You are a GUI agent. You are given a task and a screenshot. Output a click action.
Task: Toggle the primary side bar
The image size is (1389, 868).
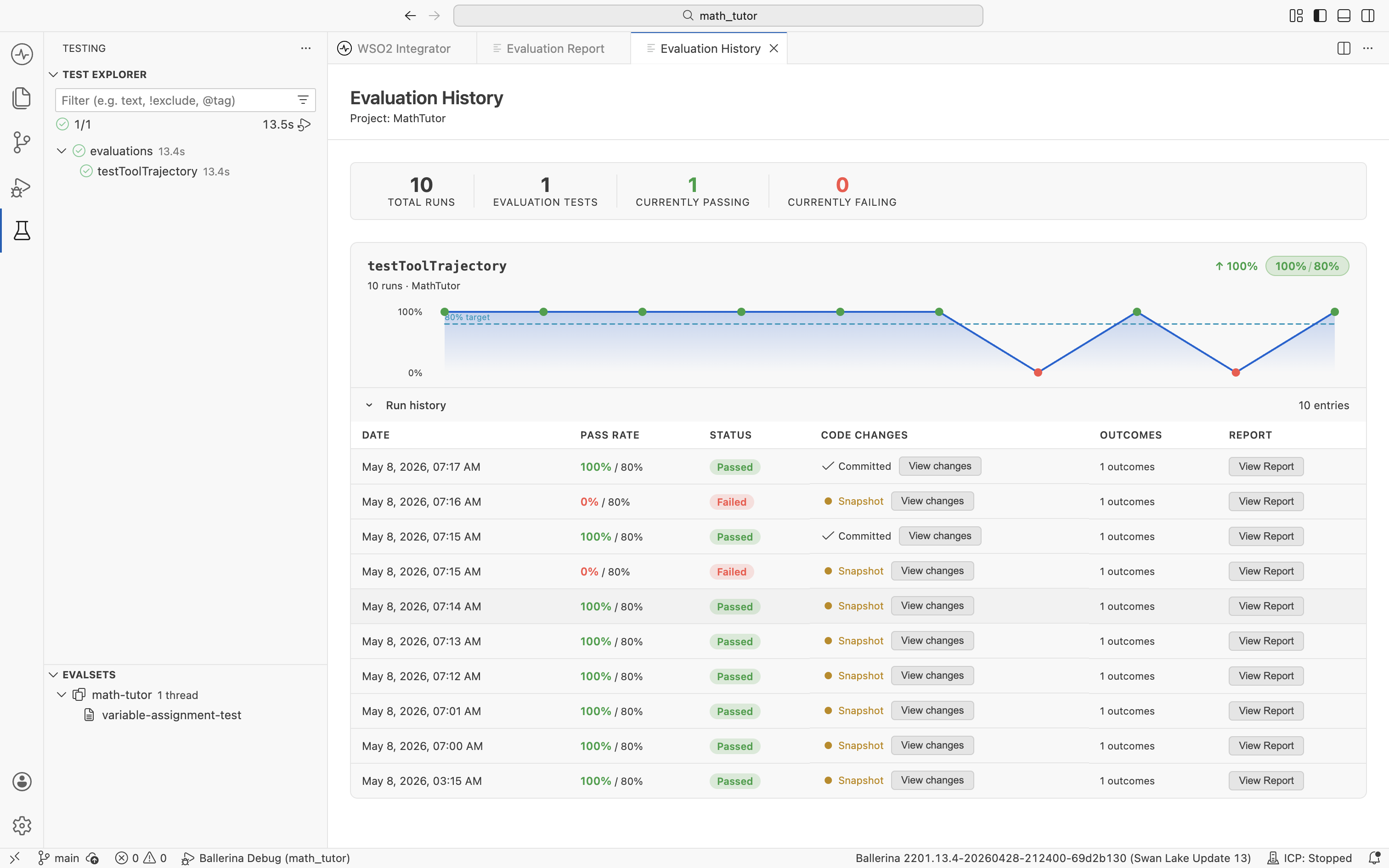coord(1320,16)
